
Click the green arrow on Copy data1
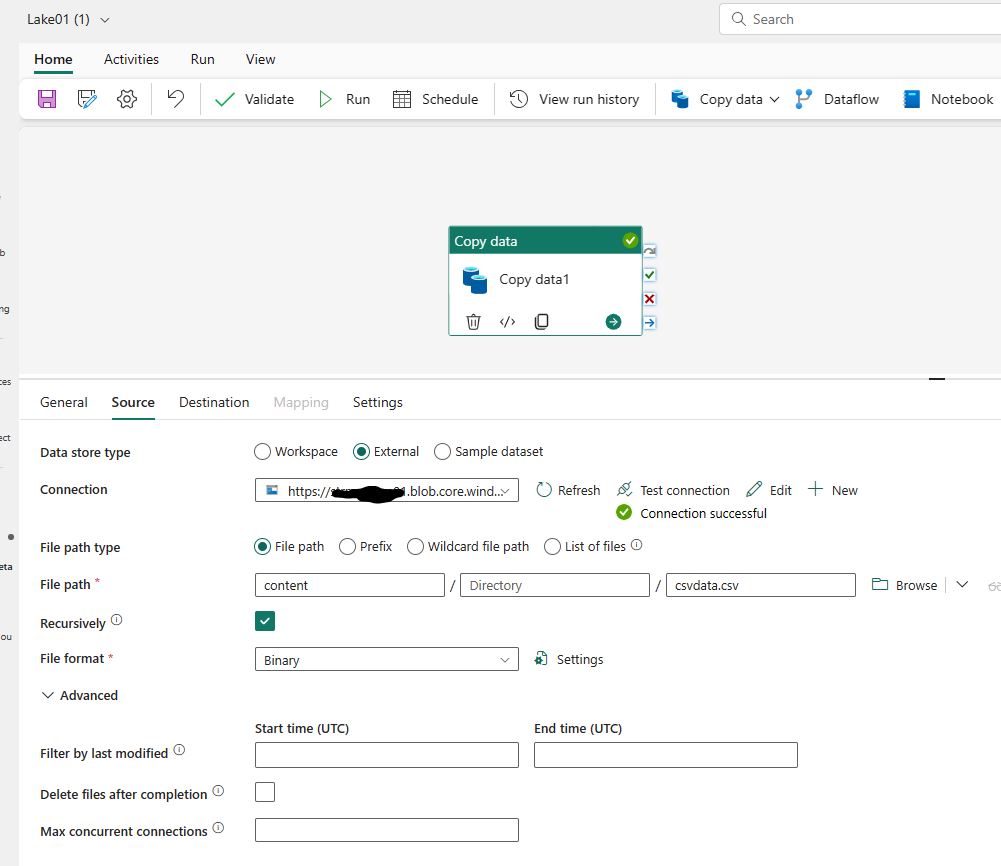click(613, 322)
